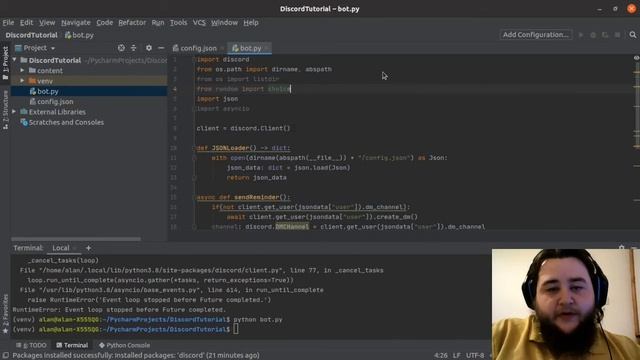The image size is (640, 360).
Task: Click in the terminal command prompt
Action: pyautogui.click(x=236, y=329)
